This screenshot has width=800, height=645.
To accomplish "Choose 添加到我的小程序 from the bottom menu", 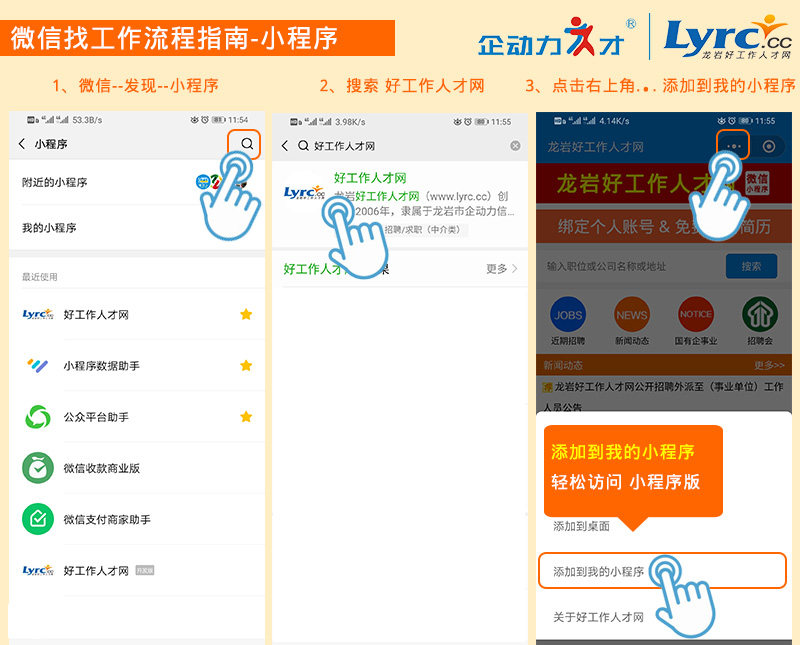I will coord(598,572).
